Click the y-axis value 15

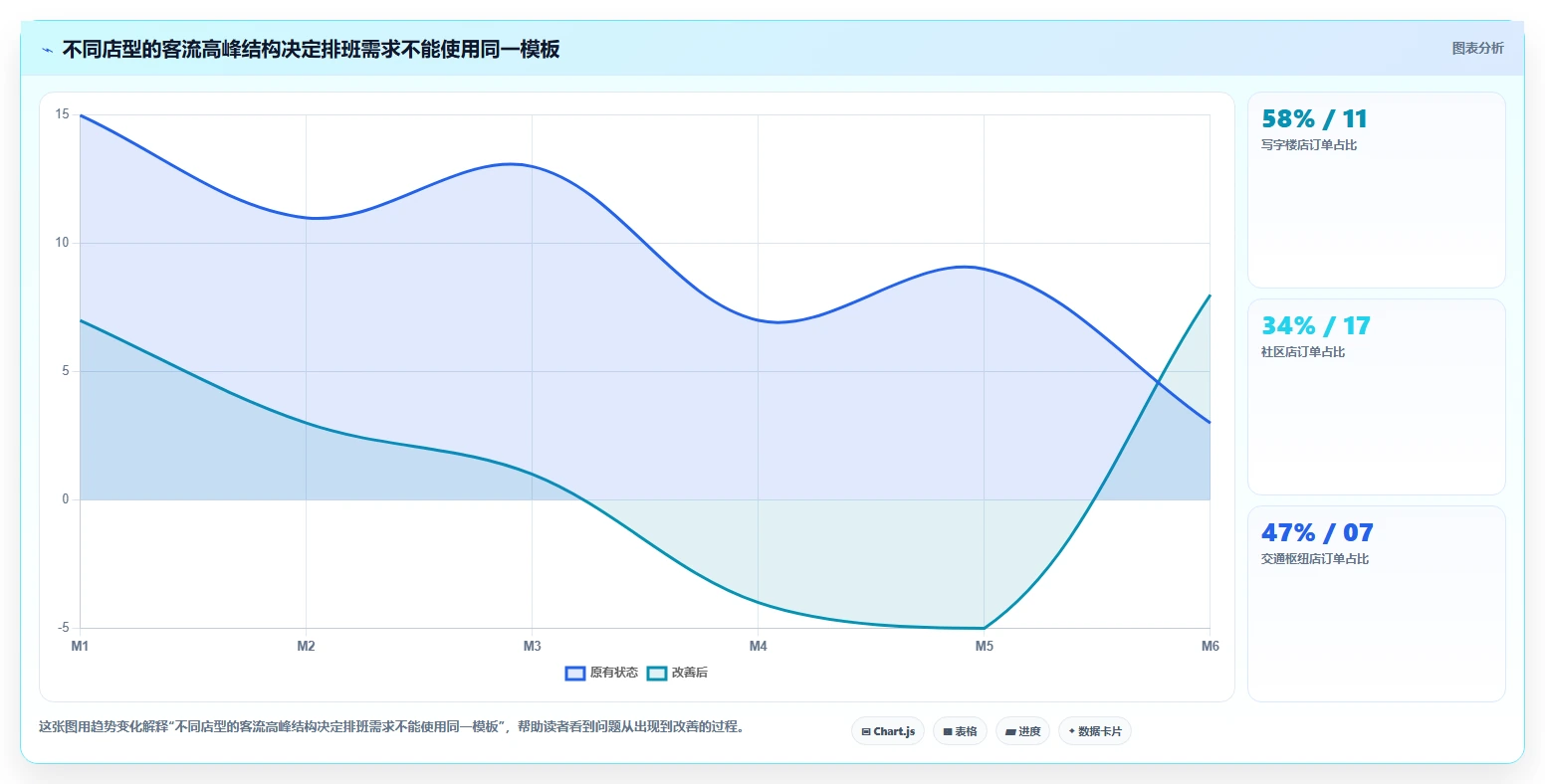point(63,114)
